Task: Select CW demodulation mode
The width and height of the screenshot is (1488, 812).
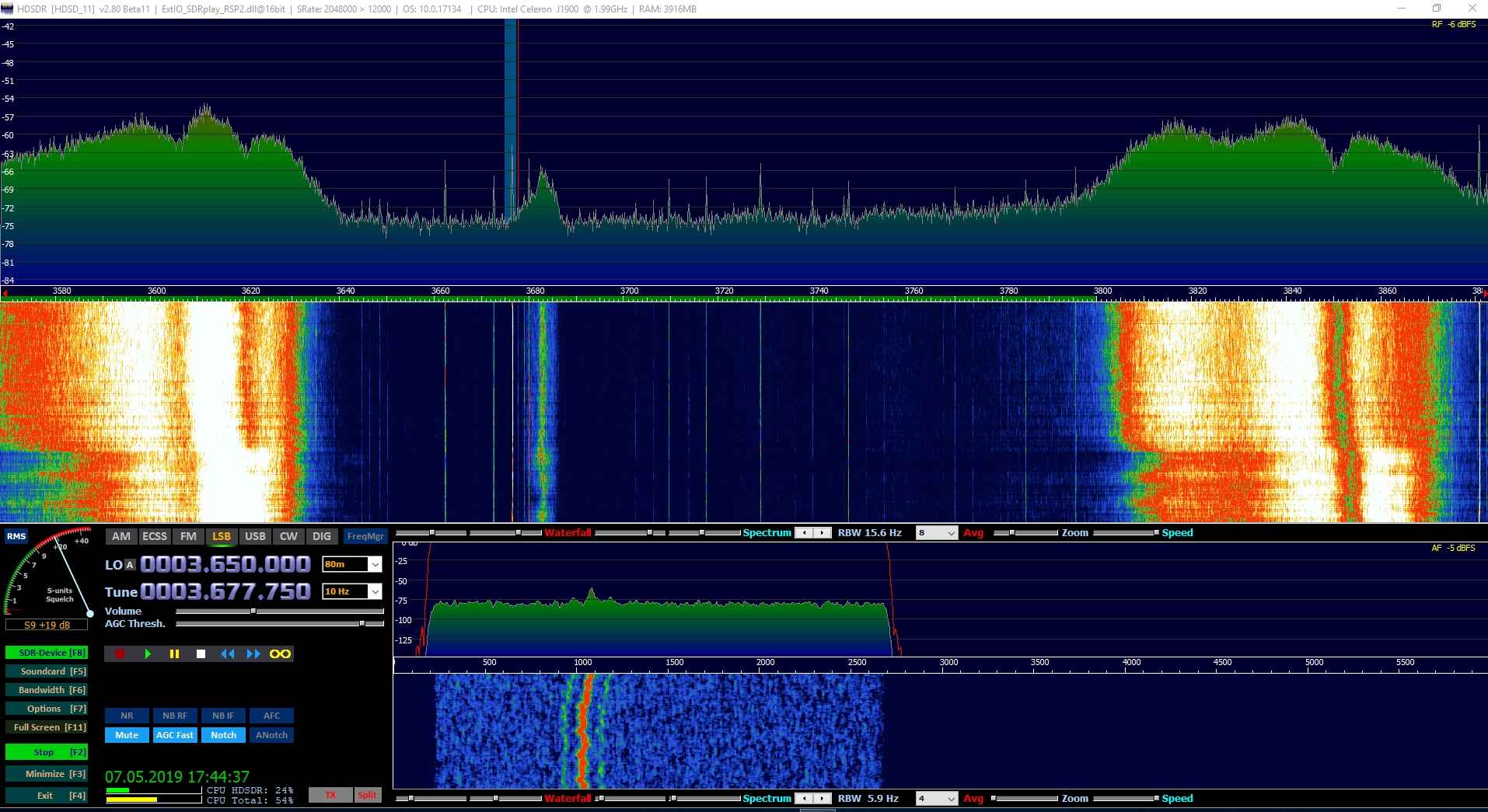Action: (x=288, y=536)
